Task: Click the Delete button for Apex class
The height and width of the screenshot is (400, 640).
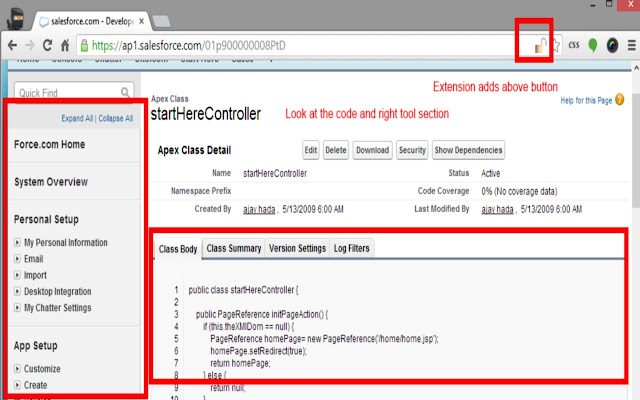Action: pos(336,150)
